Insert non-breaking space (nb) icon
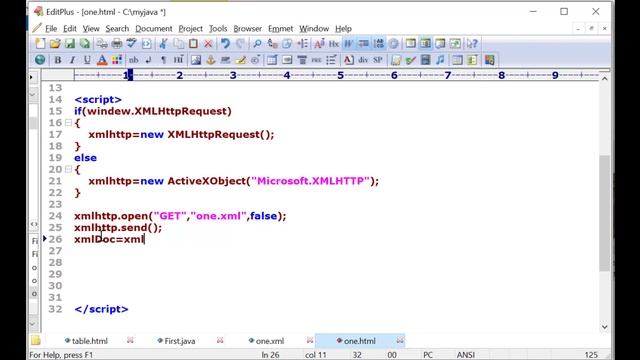Screen dimensions: 640x360 (x=133, y=60)
